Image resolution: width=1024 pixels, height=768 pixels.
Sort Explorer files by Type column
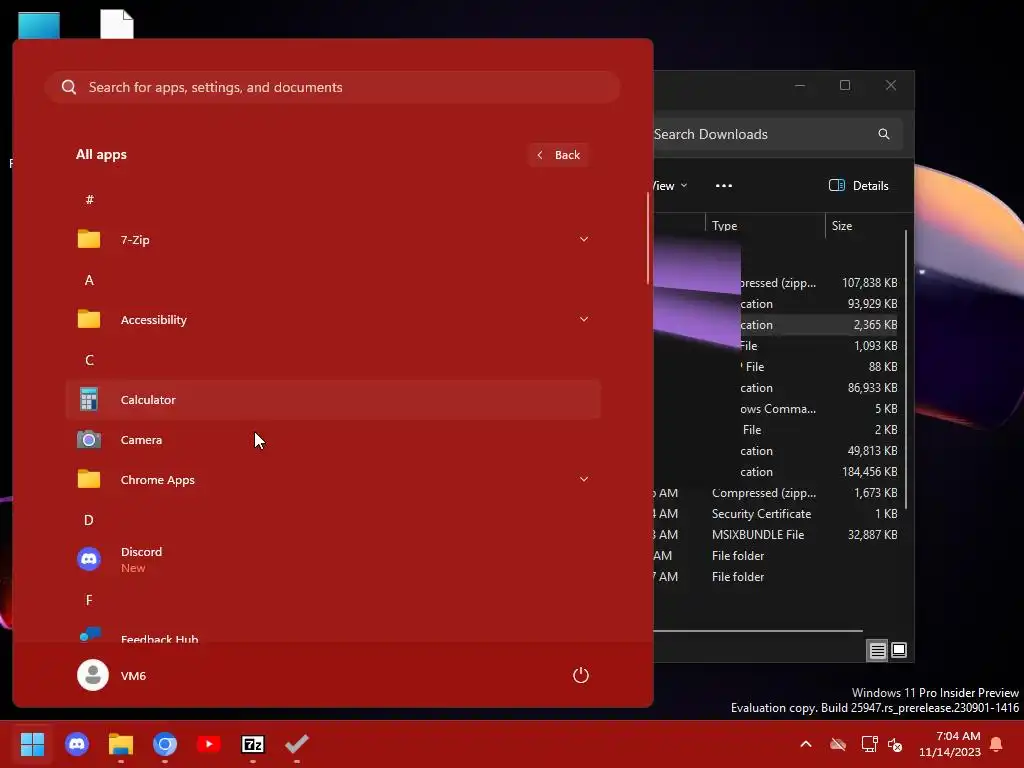[x=765, y=225]
